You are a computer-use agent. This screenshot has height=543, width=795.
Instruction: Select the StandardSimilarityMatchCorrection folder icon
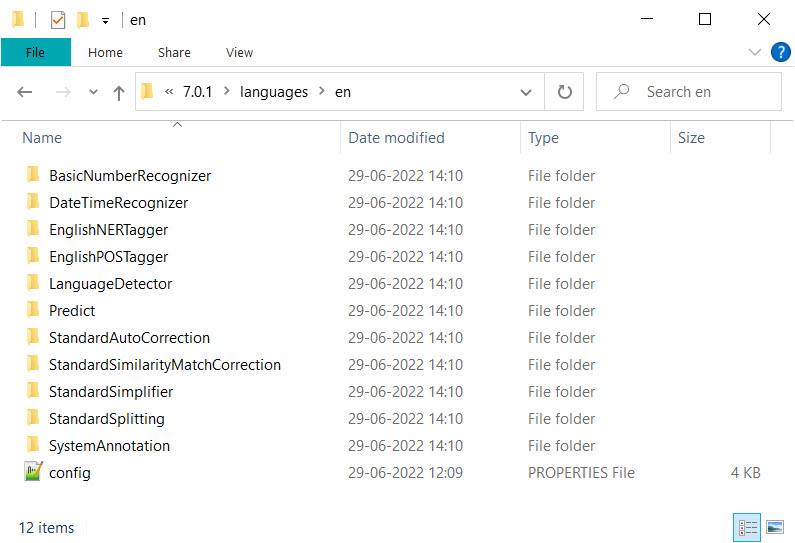tap(33, 364)
